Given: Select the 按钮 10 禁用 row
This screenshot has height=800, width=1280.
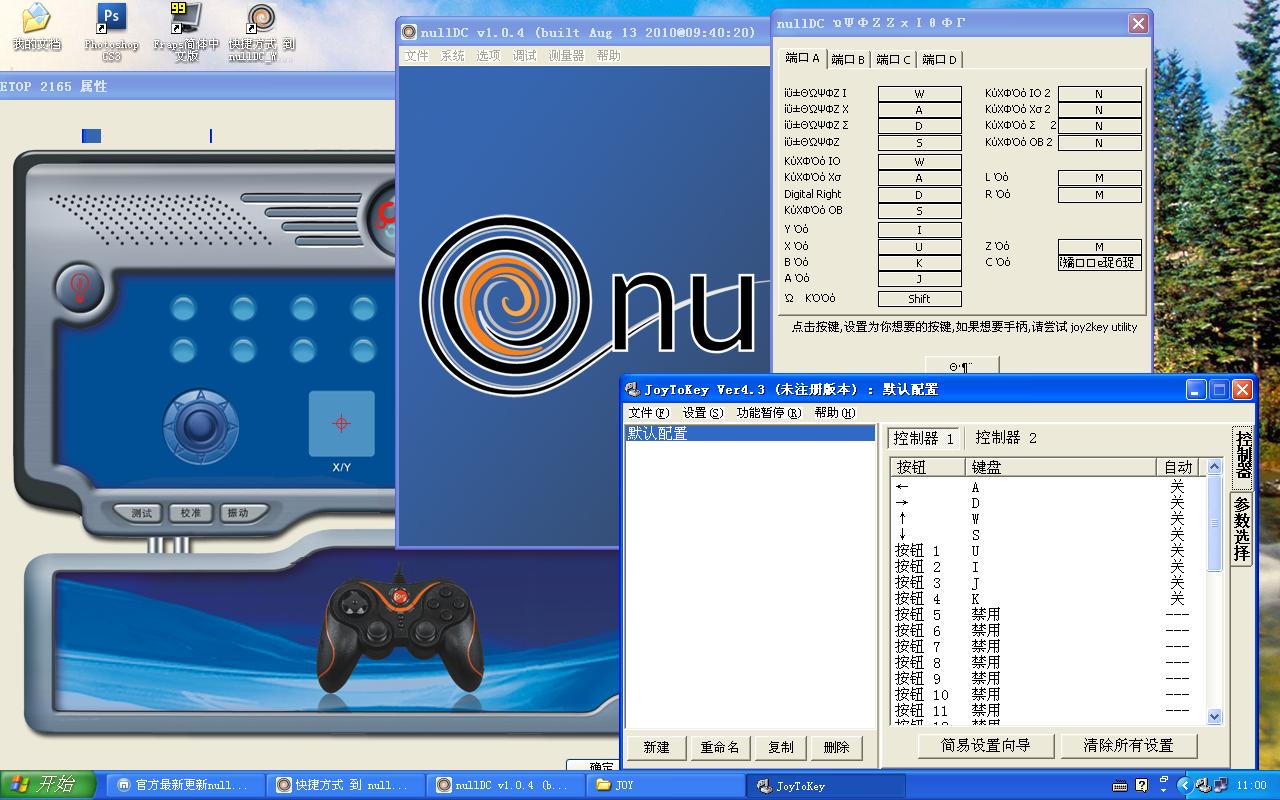Looking at the screenshot, I should pos(1049,695).
